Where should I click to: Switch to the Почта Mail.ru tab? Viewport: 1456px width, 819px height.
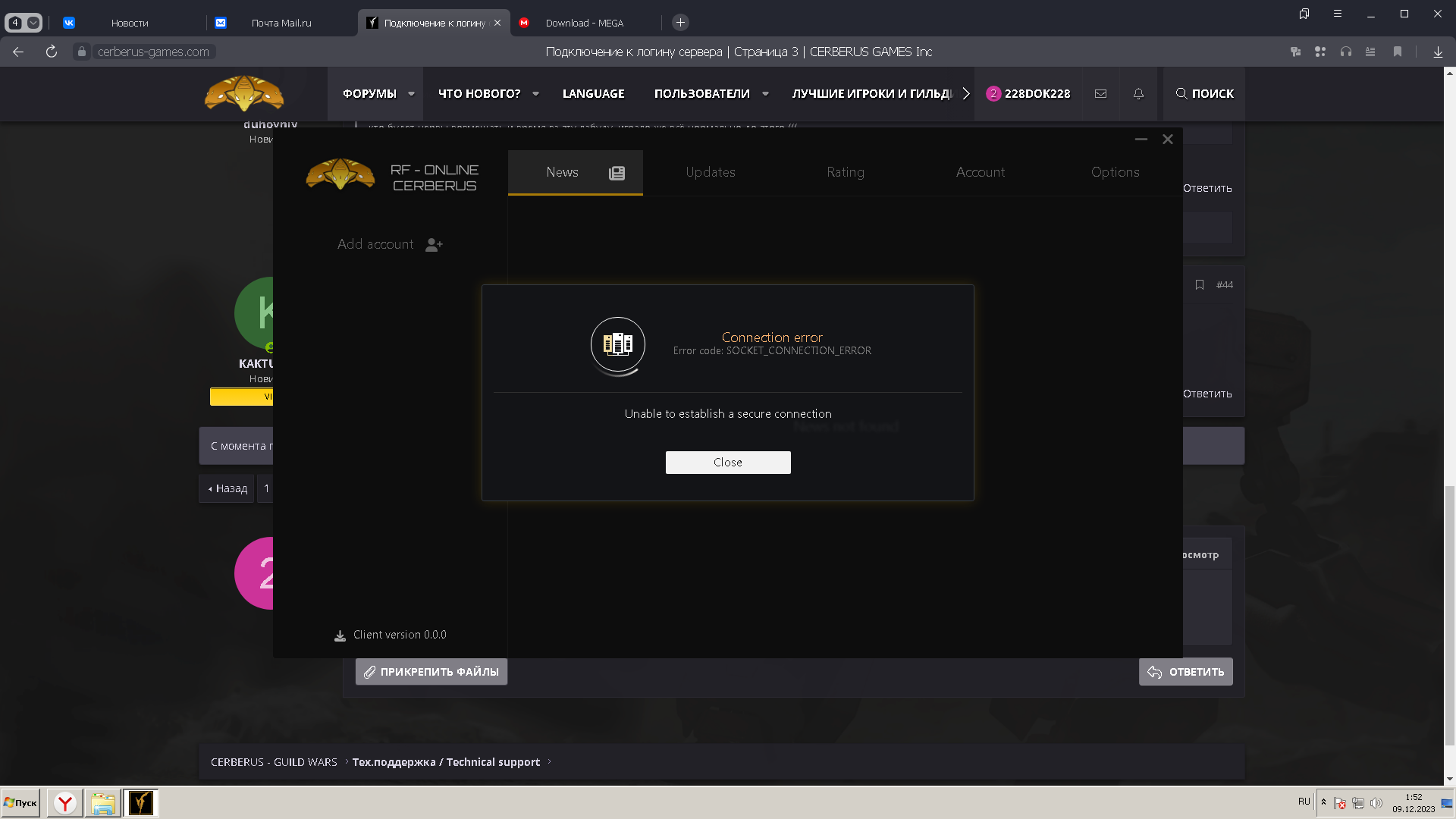281,24
